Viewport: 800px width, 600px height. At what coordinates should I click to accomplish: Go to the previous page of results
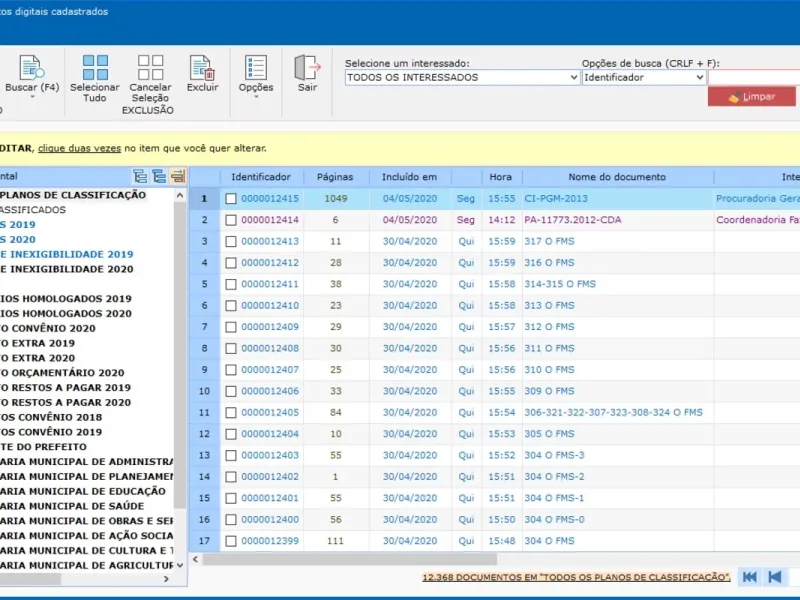[775, 577]
